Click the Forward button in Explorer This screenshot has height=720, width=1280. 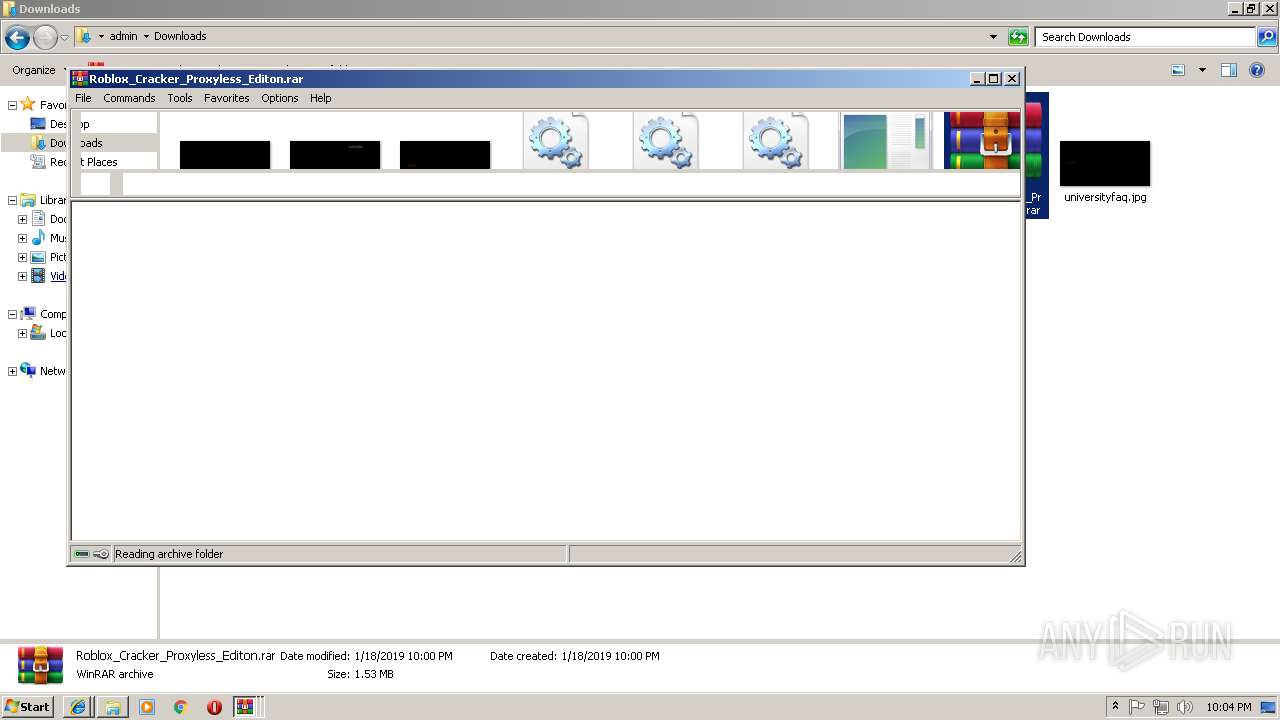[x=45, y=38]
